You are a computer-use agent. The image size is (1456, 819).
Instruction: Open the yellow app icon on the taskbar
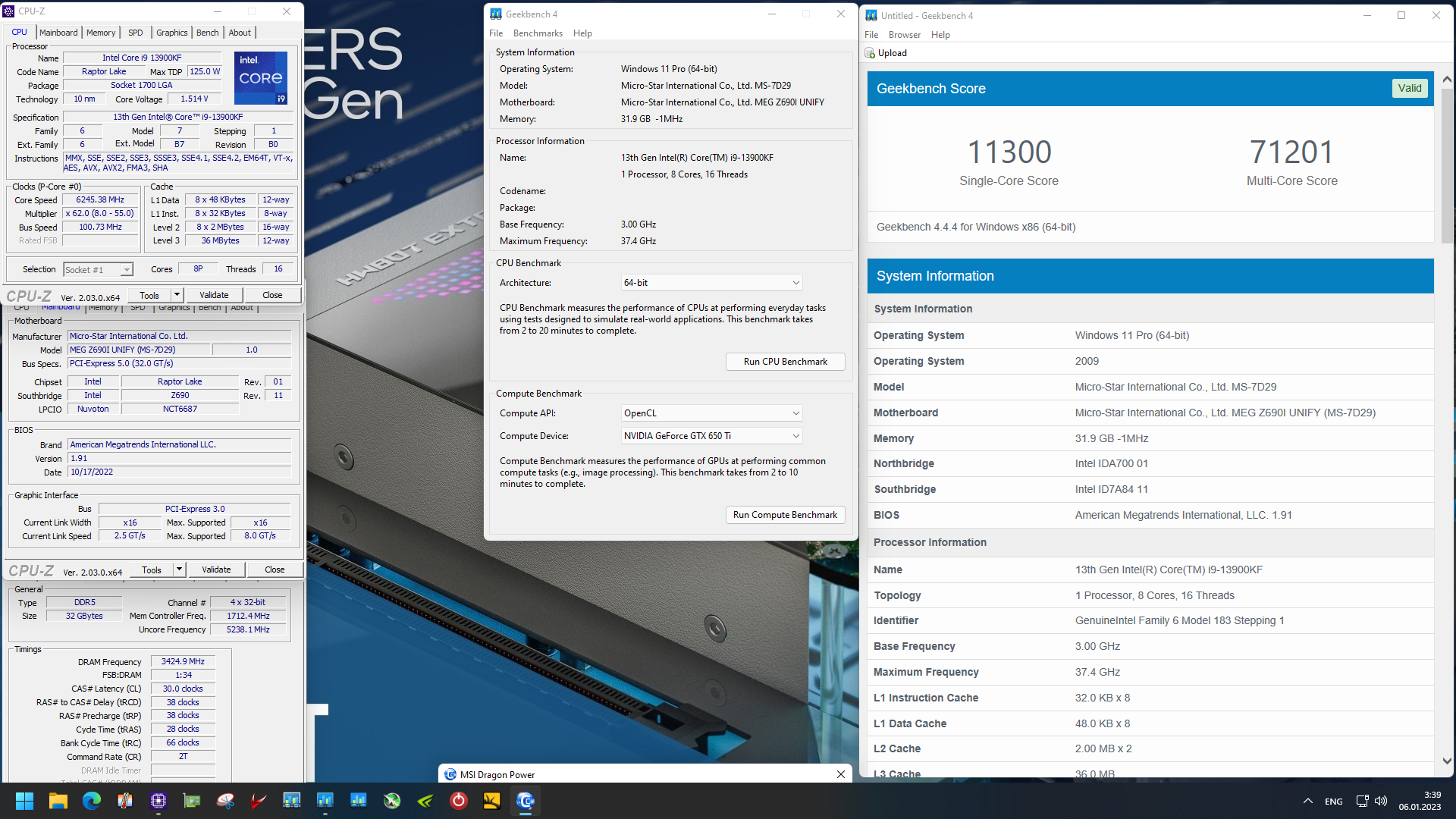(x=492, y=801)
